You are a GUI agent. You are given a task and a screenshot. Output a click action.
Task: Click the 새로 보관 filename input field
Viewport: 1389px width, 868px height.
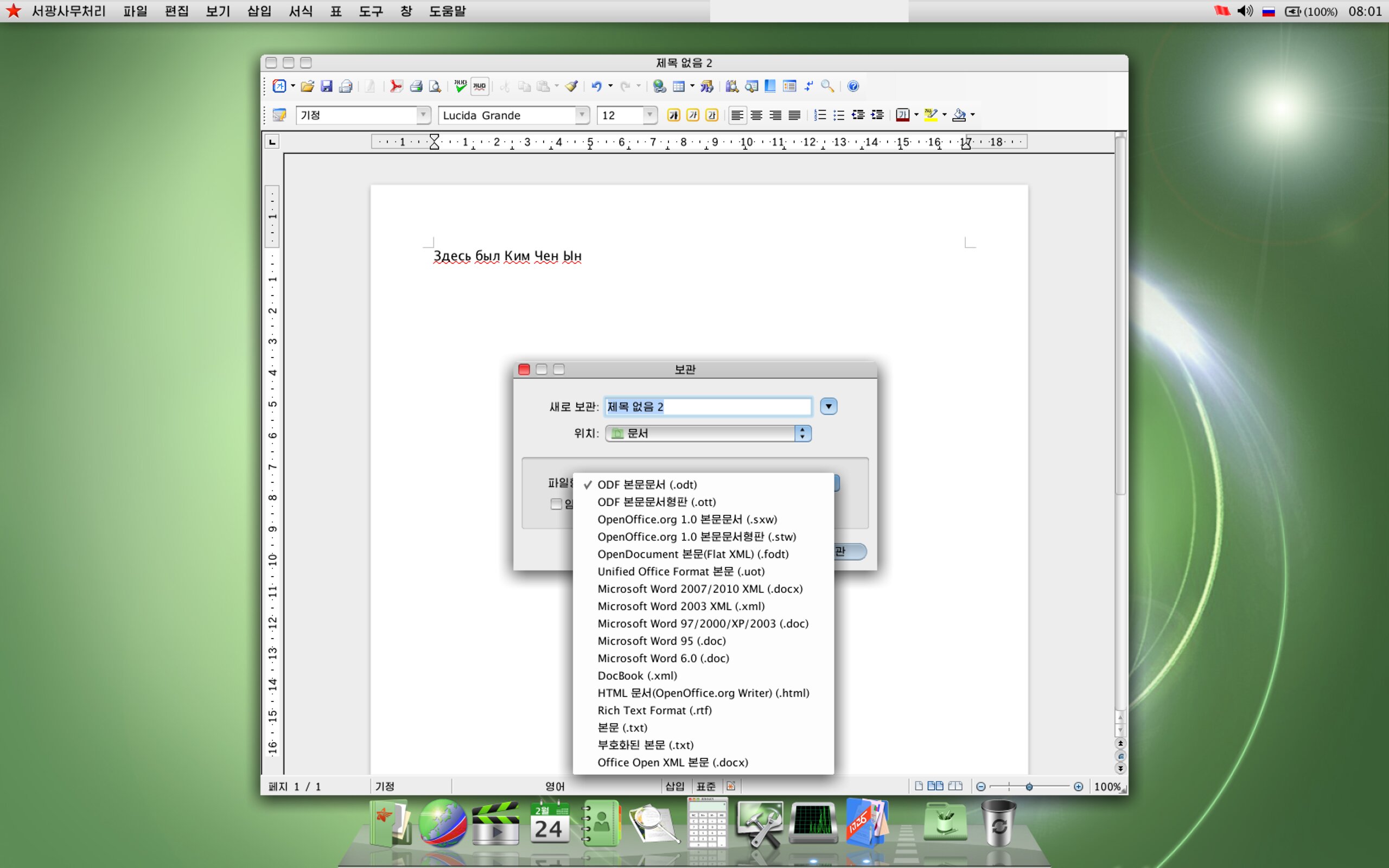point(708,406)
